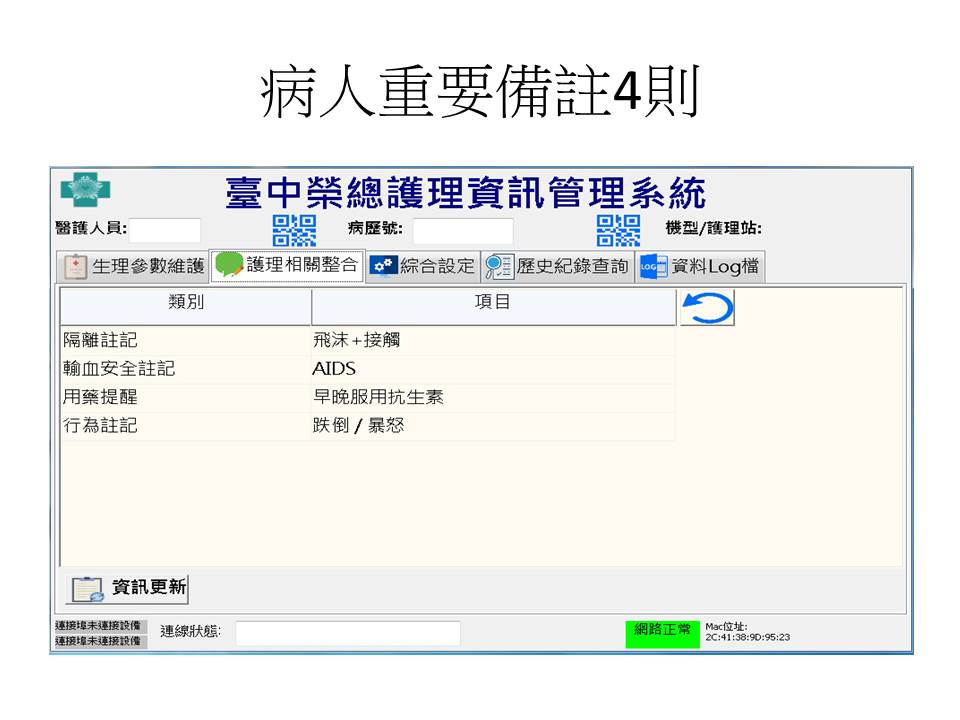Click the 機型/護理站 label

(713, 228)
